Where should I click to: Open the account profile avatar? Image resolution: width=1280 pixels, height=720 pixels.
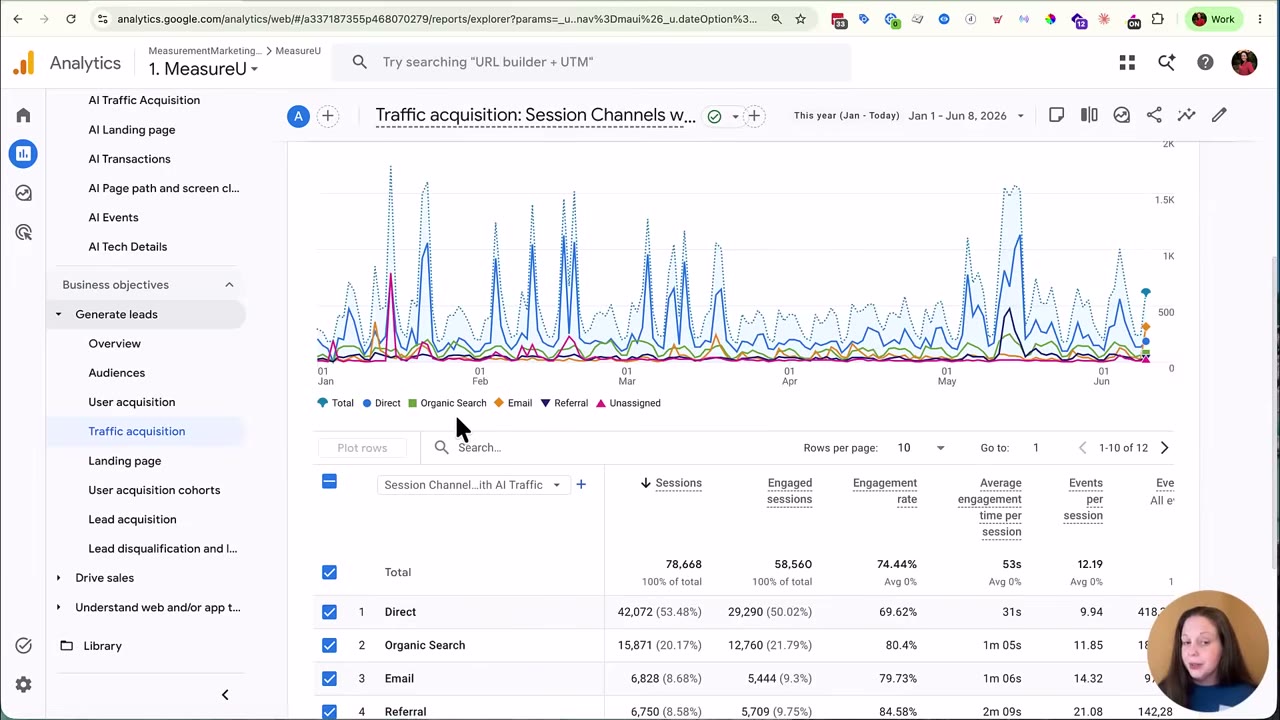1244,63
